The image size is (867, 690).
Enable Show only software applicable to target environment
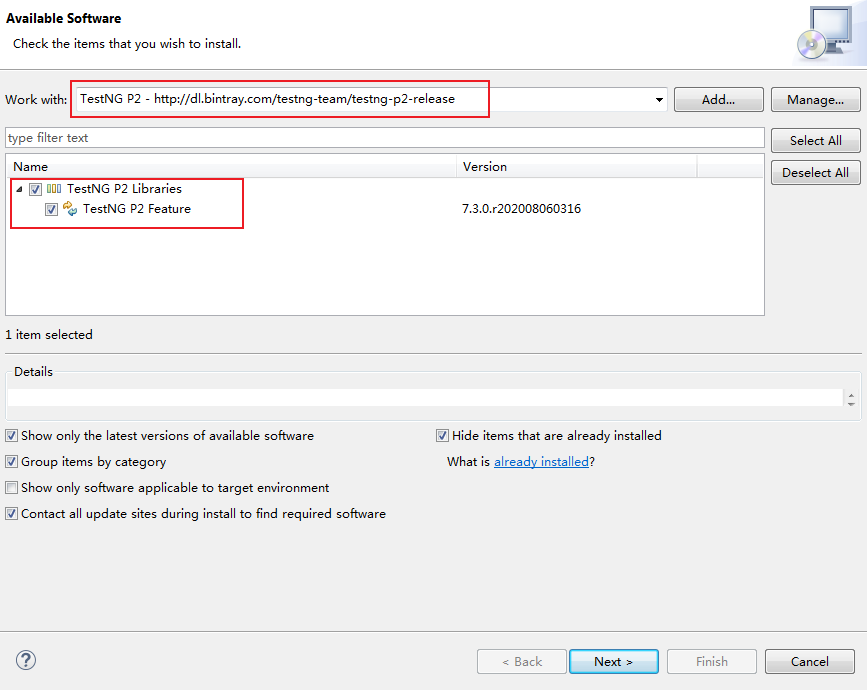pos(12,488)
